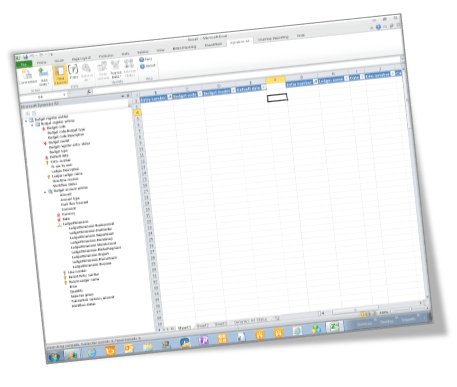Click key icon beside Line number field
The image size is (457, 387).
pyautogui.click(x=65, y=273)
